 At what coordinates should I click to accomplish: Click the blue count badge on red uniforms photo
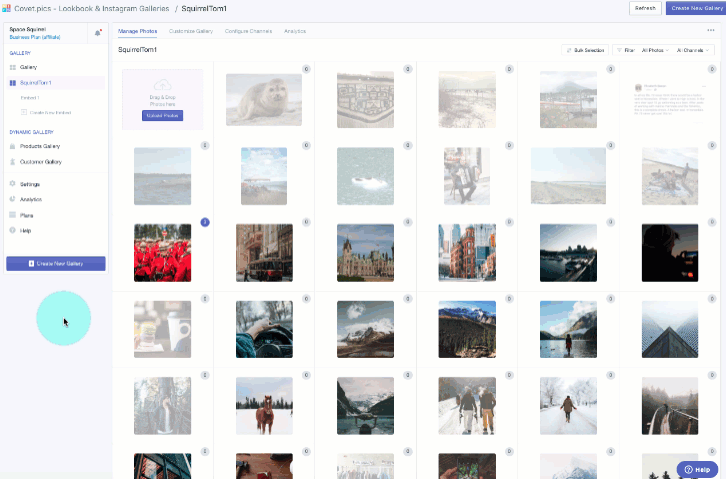205,222
